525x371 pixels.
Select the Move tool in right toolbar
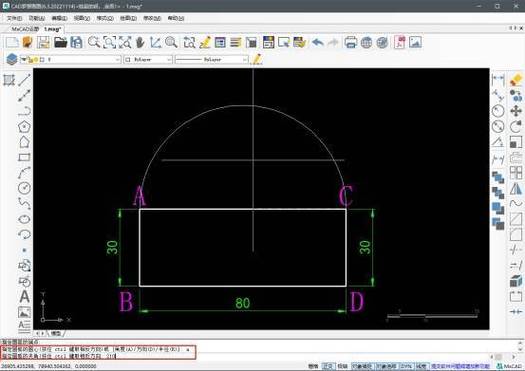pyautogui.click(x=516, y=111)
